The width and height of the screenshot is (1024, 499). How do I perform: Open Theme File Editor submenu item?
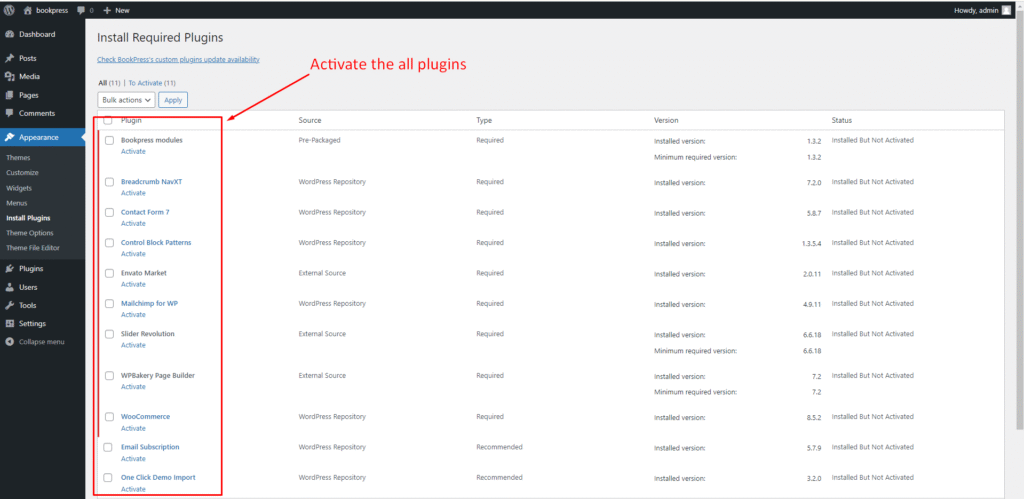coord(33,248)
